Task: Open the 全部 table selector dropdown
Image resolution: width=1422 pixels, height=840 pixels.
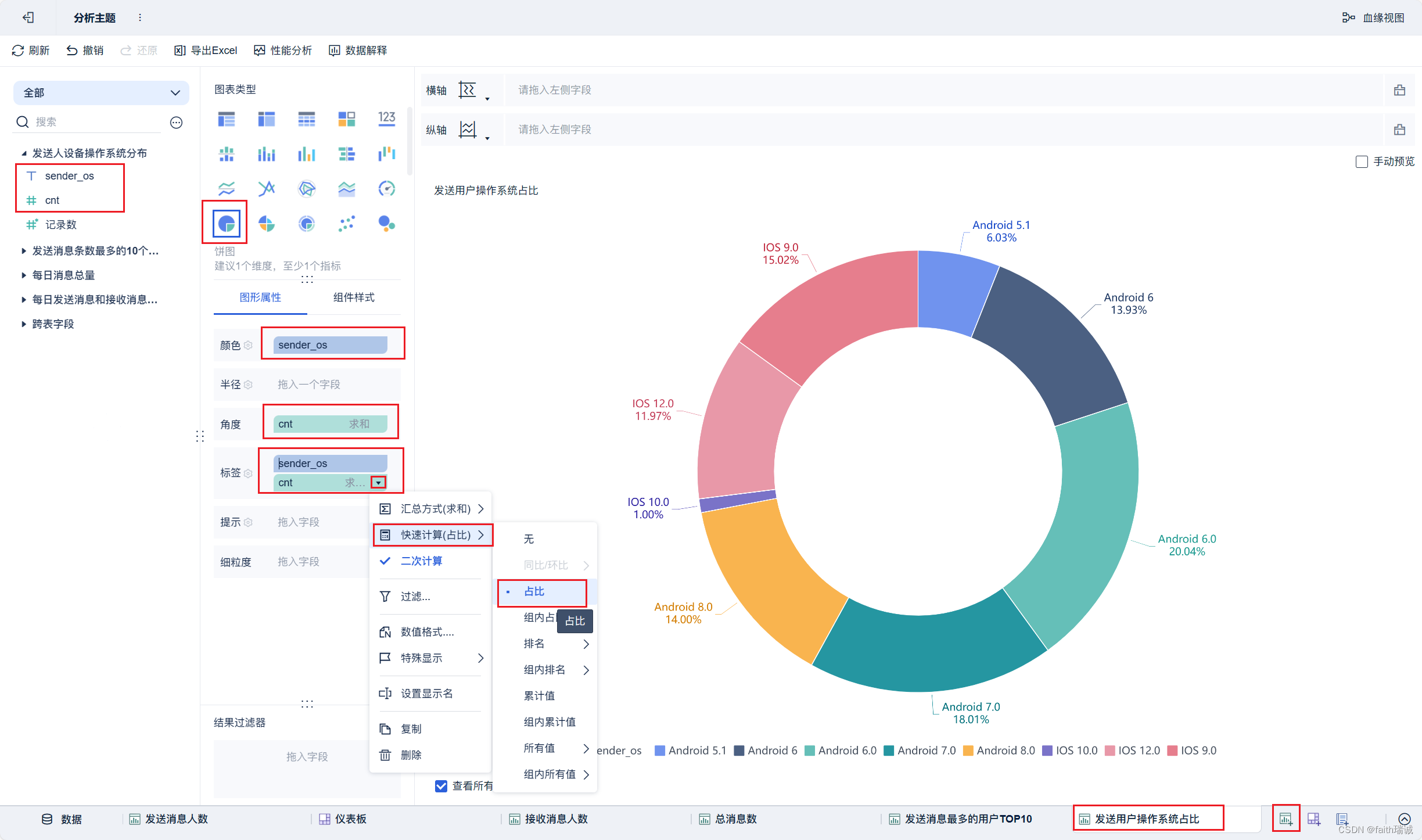Action: 101,93
